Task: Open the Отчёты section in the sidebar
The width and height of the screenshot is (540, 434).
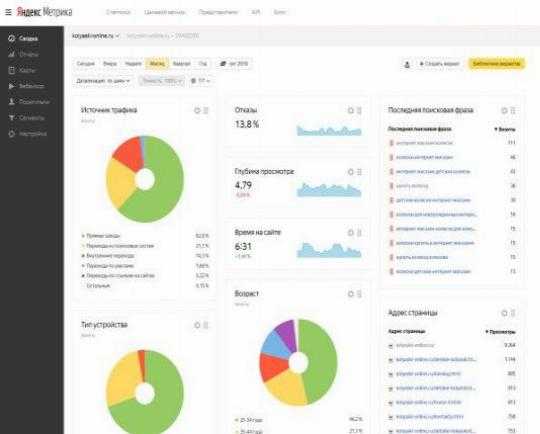Action: 23,54
